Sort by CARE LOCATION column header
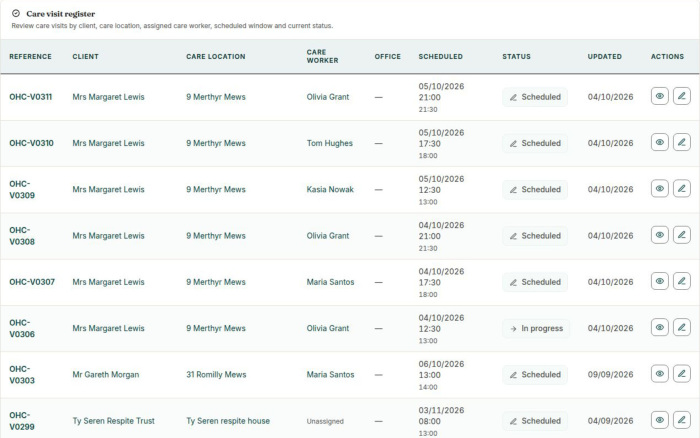The image size is (700, 438). coord(216,57)
